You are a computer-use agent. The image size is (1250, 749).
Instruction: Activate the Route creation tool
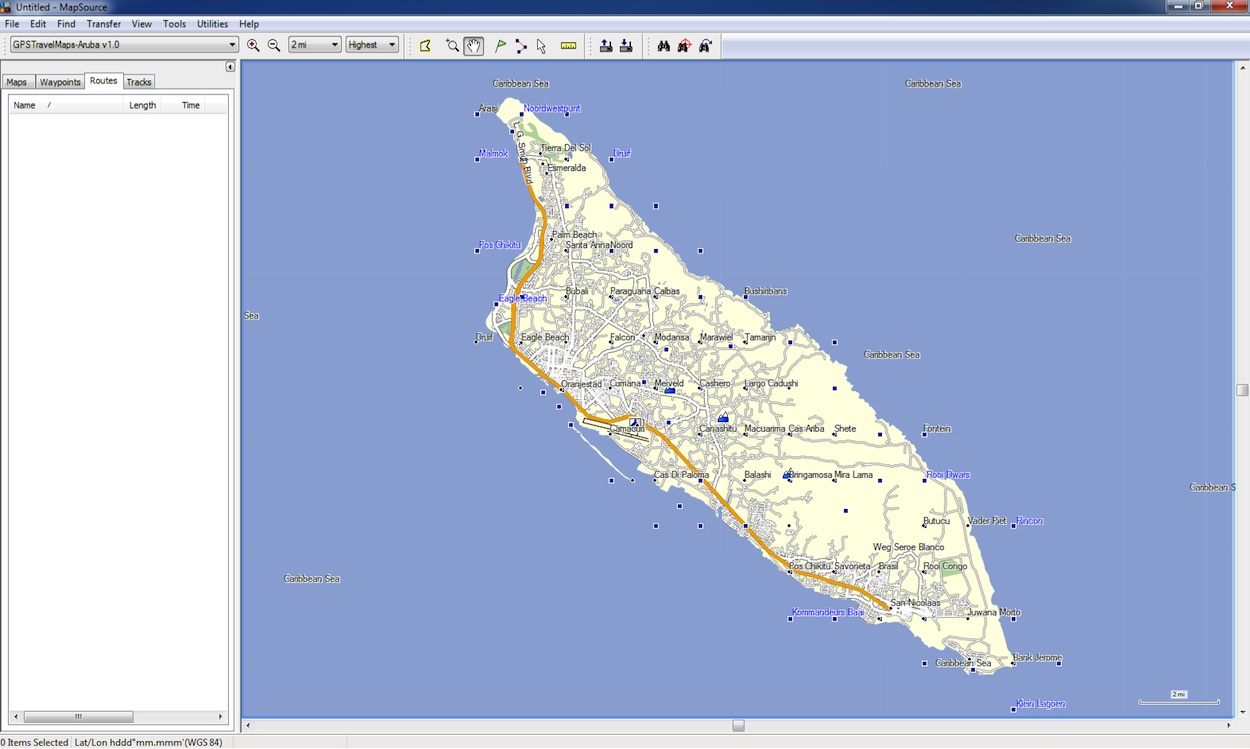coord(521,45)
